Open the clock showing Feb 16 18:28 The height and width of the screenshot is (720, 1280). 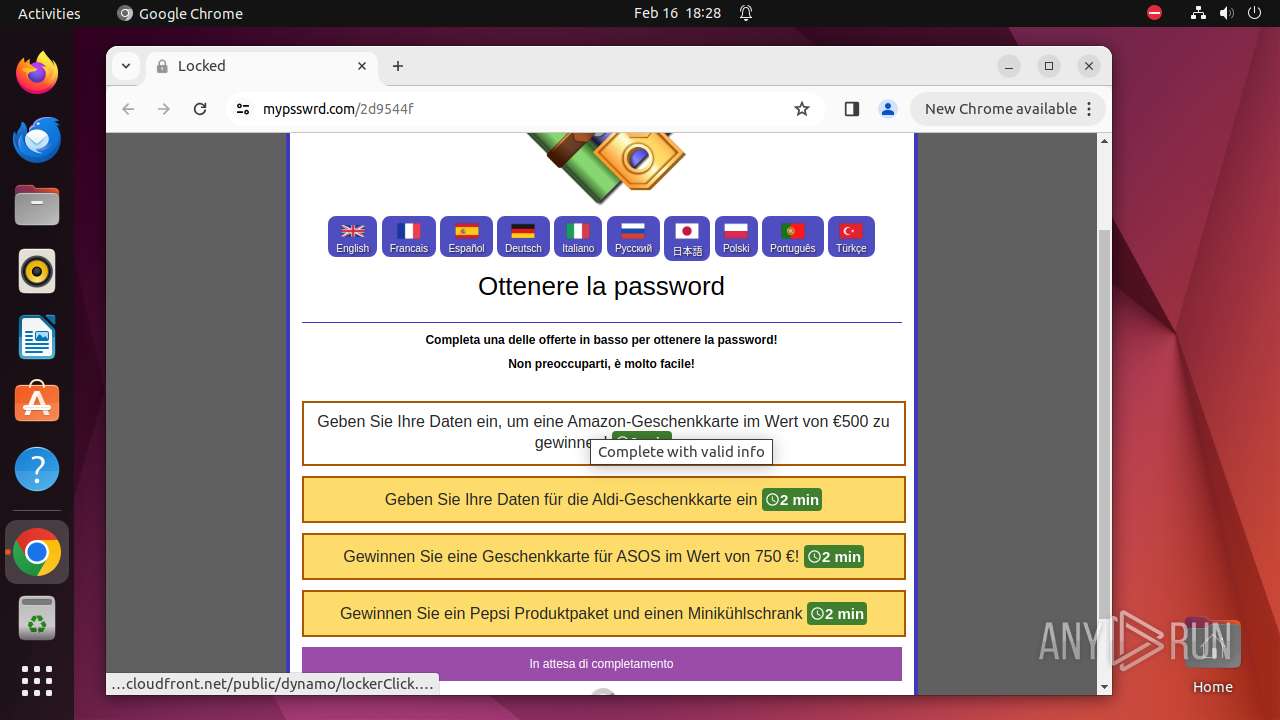pyautogui.click(x=677, y=13)
